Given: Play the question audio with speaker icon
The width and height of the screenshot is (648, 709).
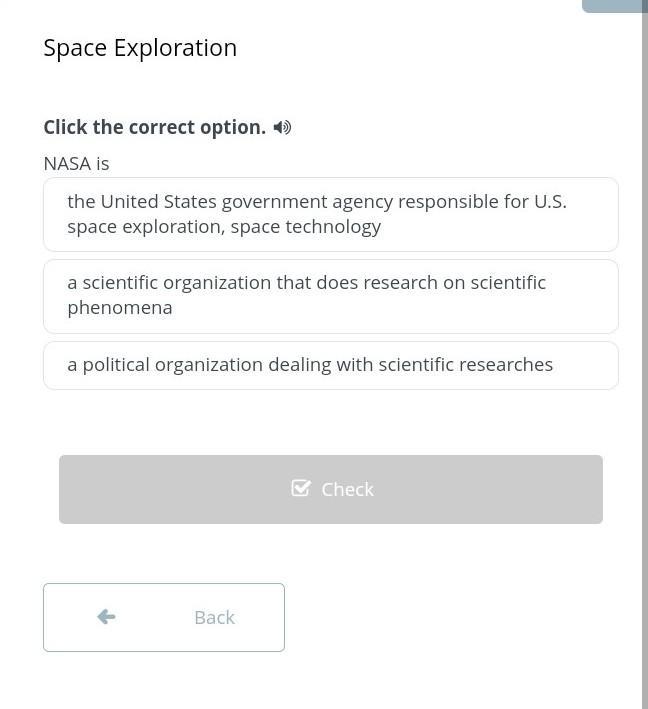Looking at the screenshot, I should point(282,127).
